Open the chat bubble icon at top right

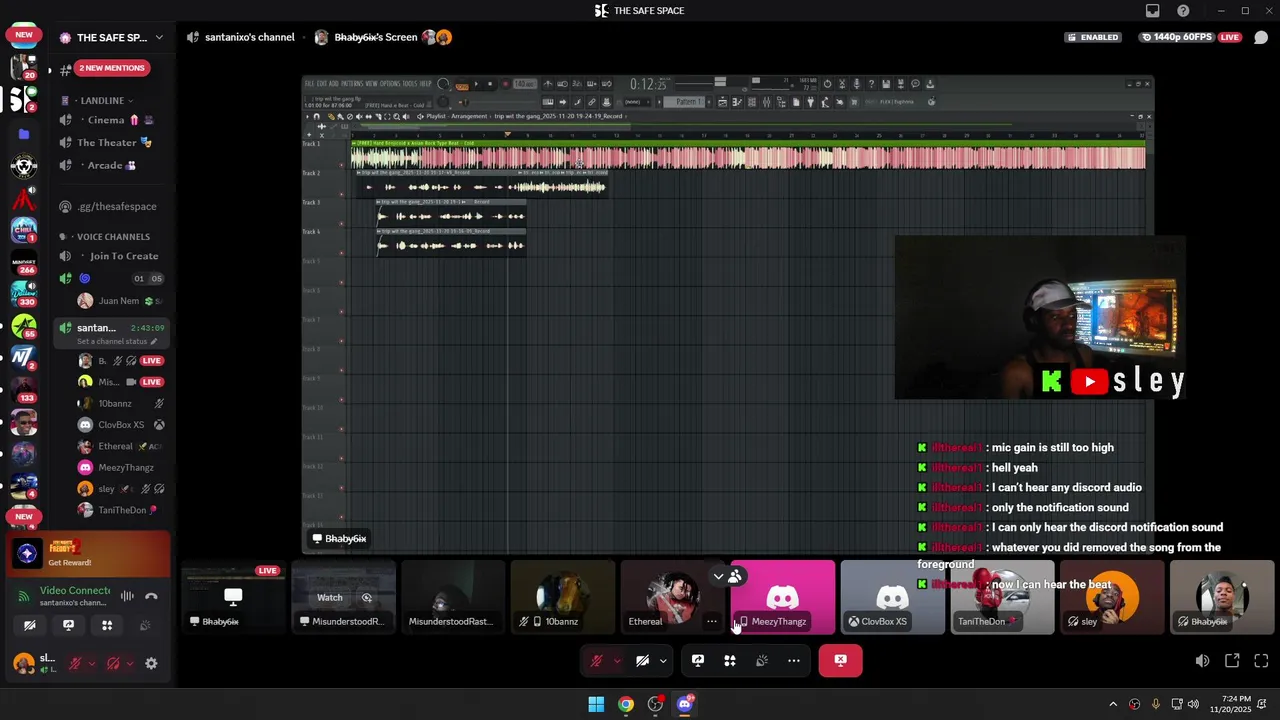pos(1261,37)
